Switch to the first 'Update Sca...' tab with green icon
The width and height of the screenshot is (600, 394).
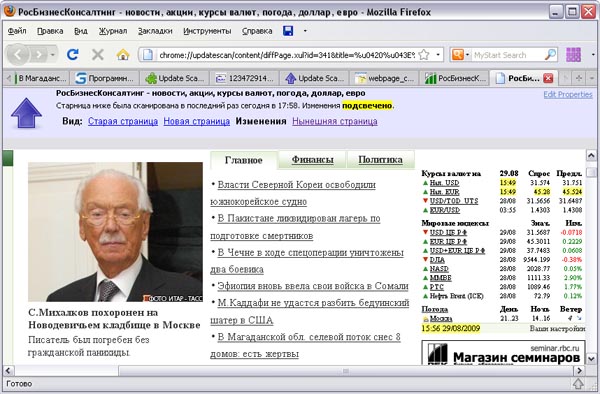(x=174, y=78)
